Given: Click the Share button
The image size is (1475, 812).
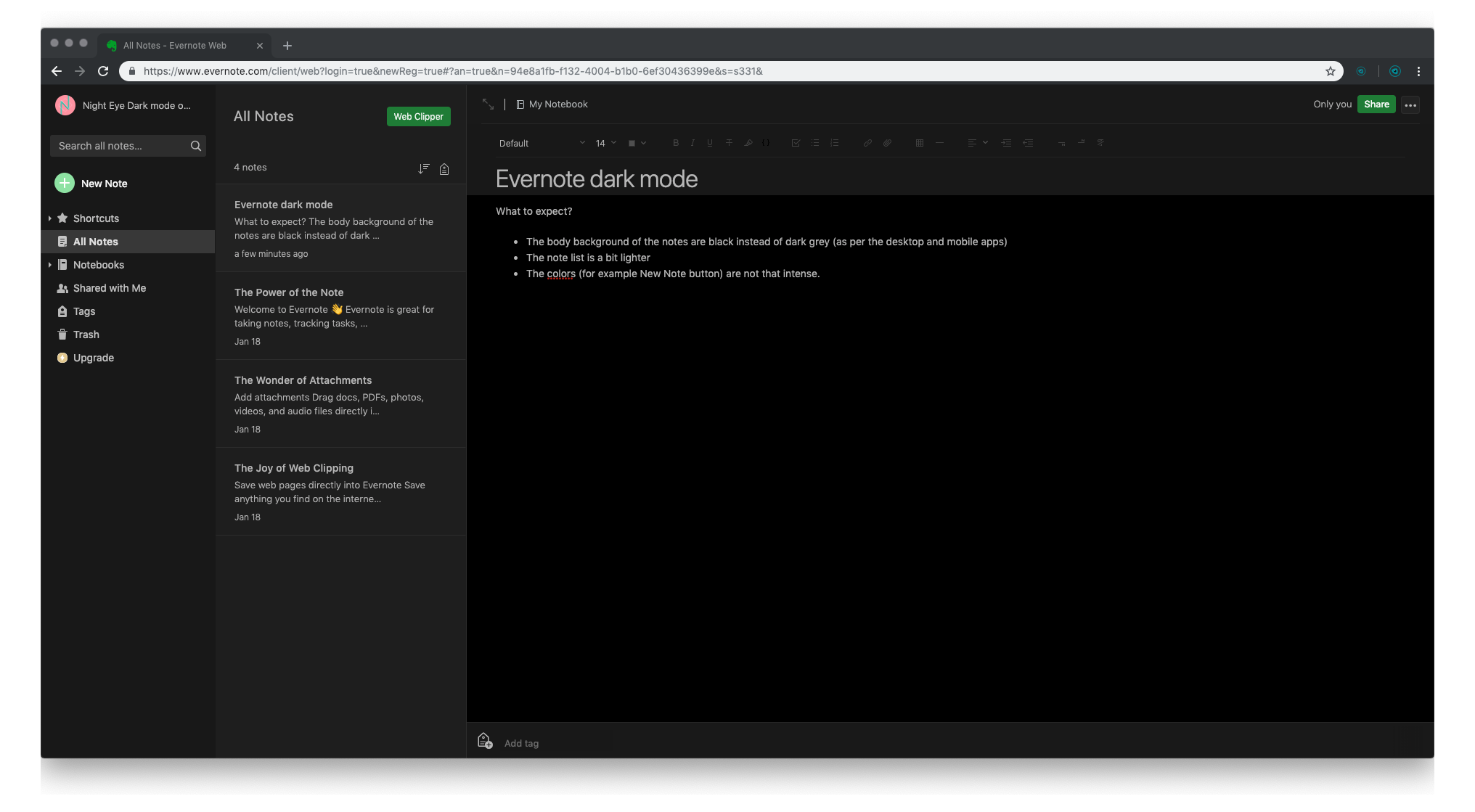Looking at the screenshot, I should point(1376,104).
